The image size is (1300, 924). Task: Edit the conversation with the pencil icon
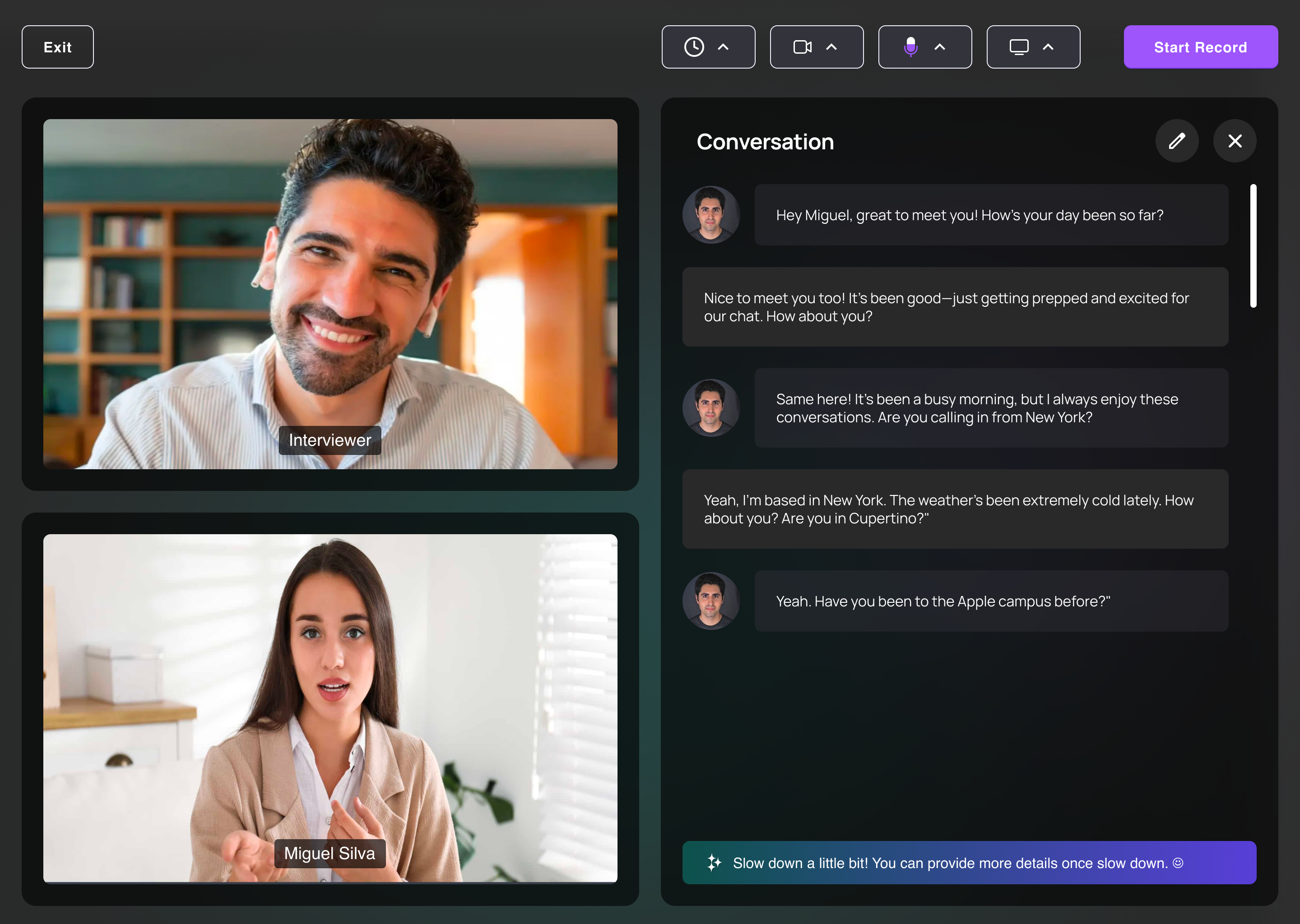1176,141
